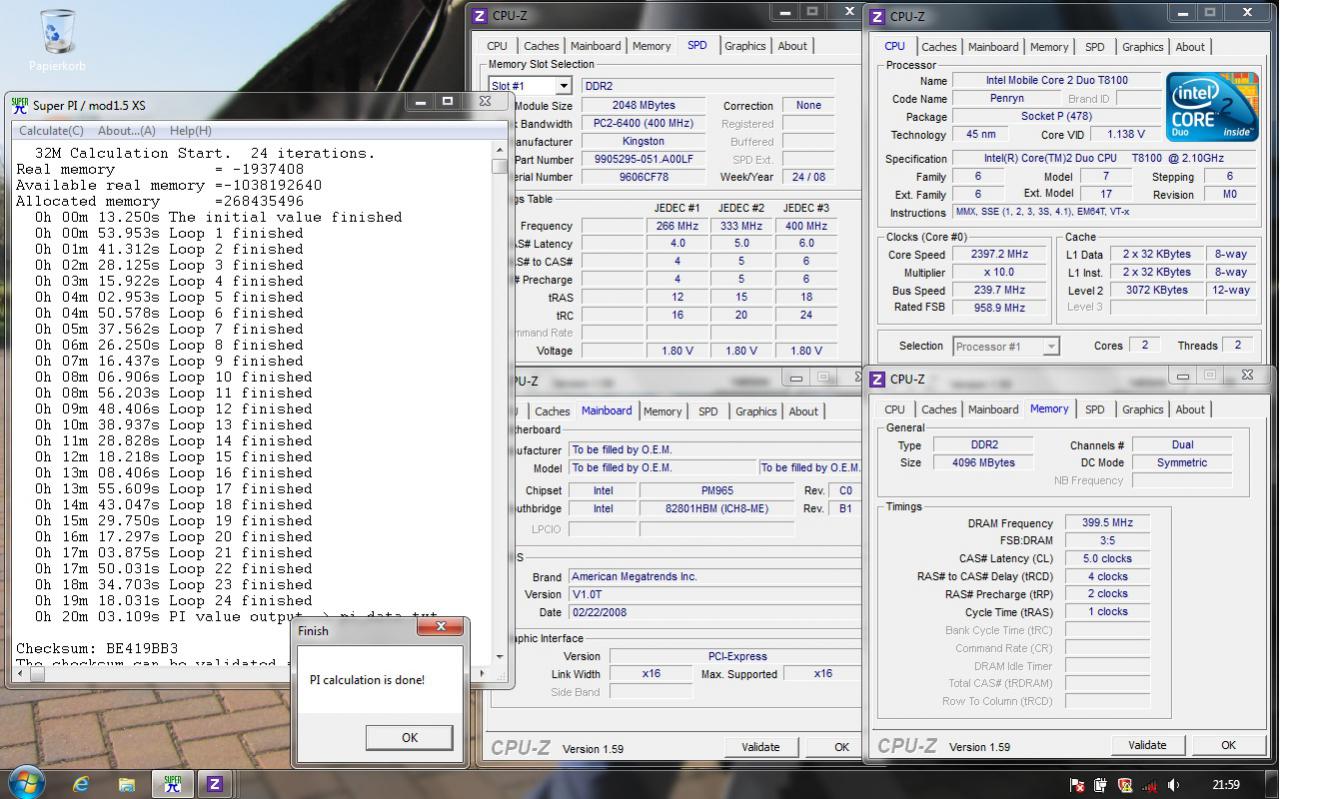The image size is (1319, 799).
Task: Open the About...(A) menu in Super PI
Action: pyautogui.click(x=127, y=131)
